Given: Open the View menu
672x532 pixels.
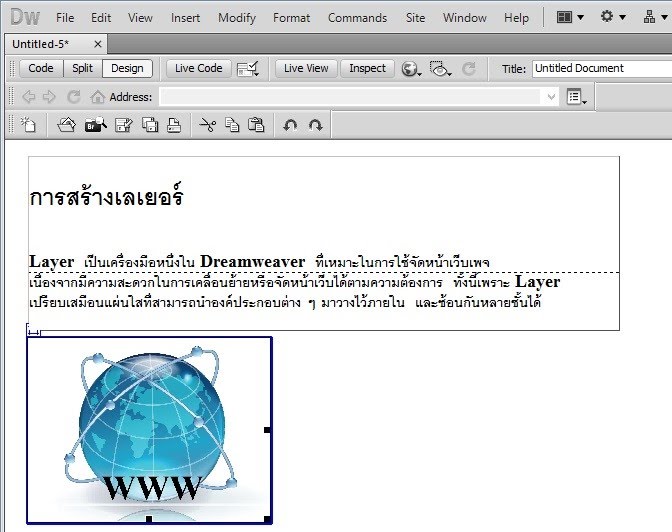Looking at the screenshot, I should (140, 18).
